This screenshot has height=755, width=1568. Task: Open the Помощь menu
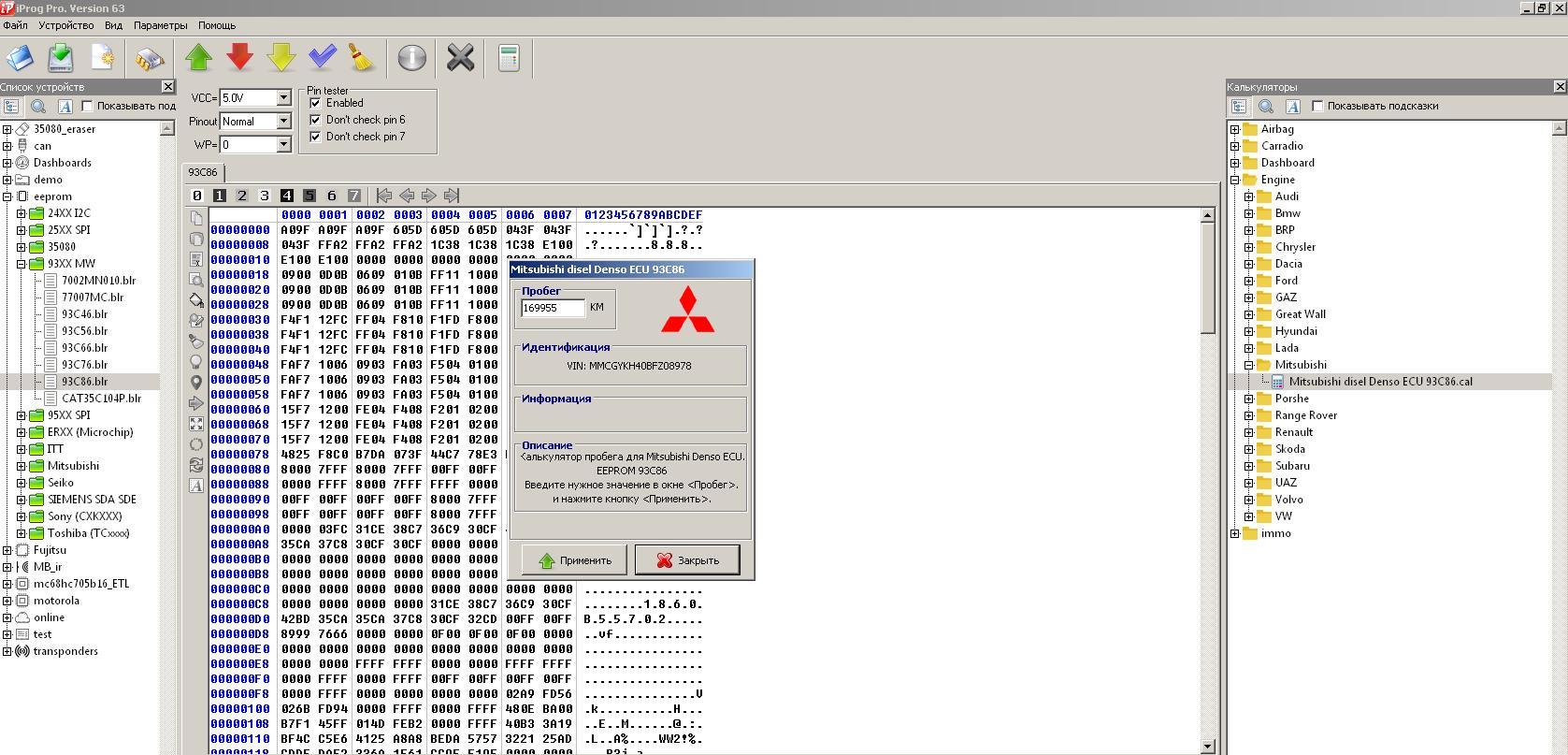click(216, 25)
